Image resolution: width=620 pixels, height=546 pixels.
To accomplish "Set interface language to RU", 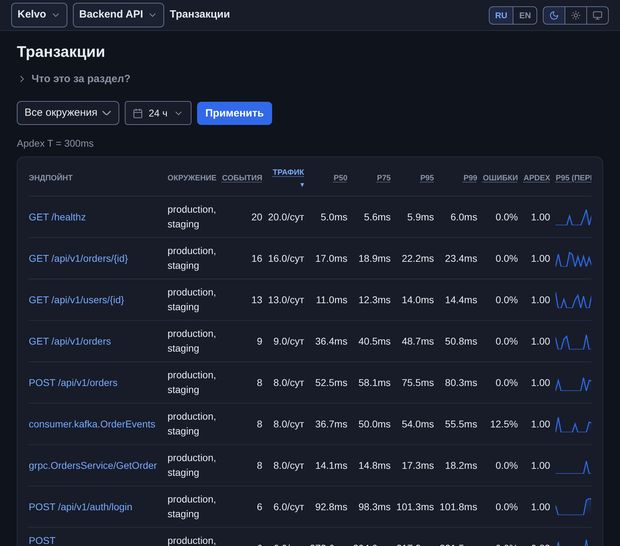I will (x=501, y=15).
